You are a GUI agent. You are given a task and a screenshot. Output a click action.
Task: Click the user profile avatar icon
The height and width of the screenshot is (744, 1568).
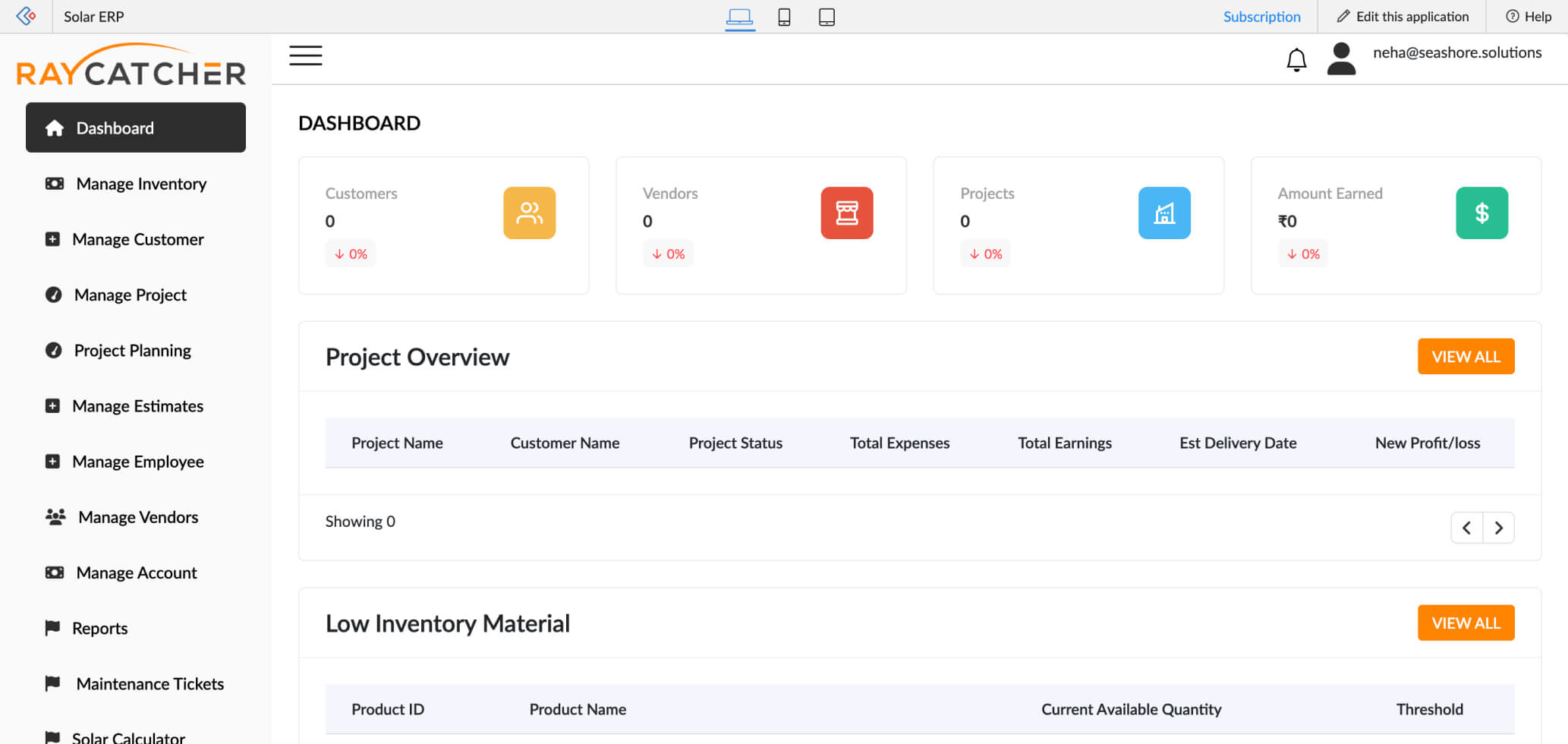(x=1341, y=59)
